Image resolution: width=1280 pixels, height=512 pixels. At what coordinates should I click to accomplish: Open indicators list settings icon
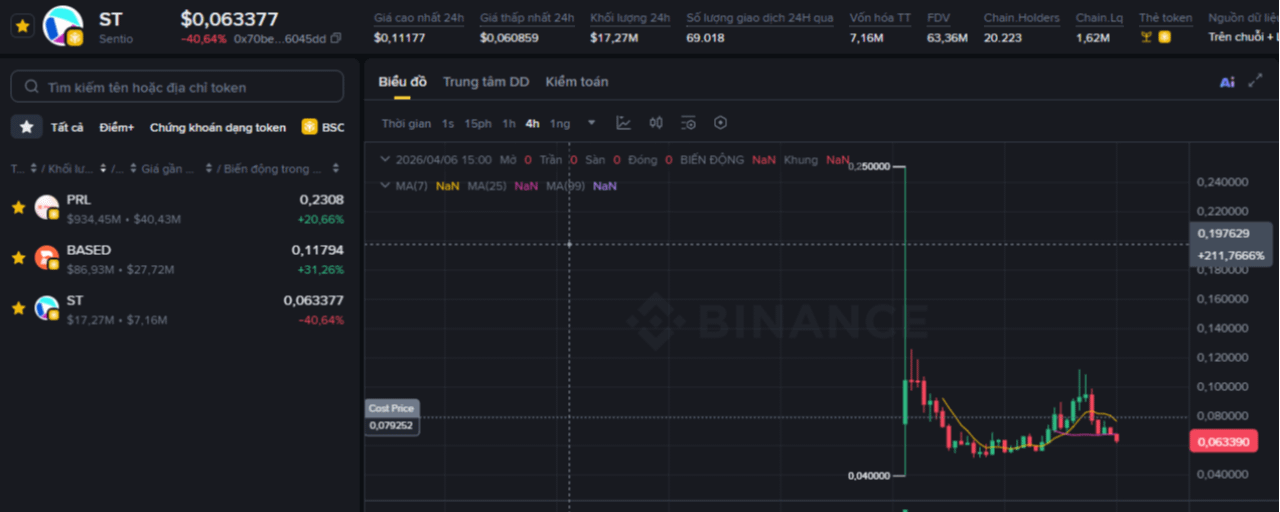pos(688,123)
